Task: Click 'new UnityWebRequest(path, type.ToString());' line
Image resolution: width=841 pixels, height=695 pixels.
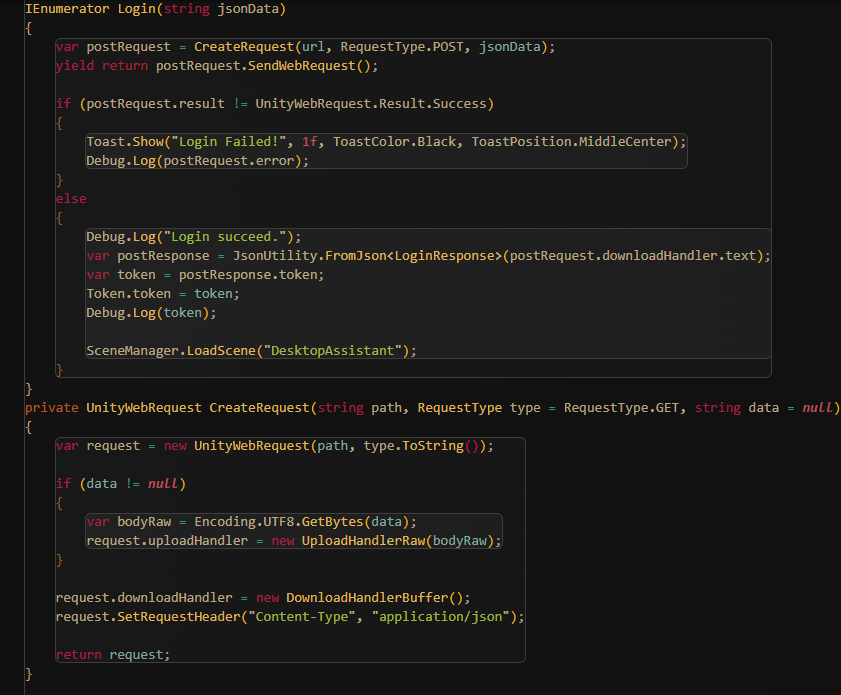Action: (x=275, y=446)
